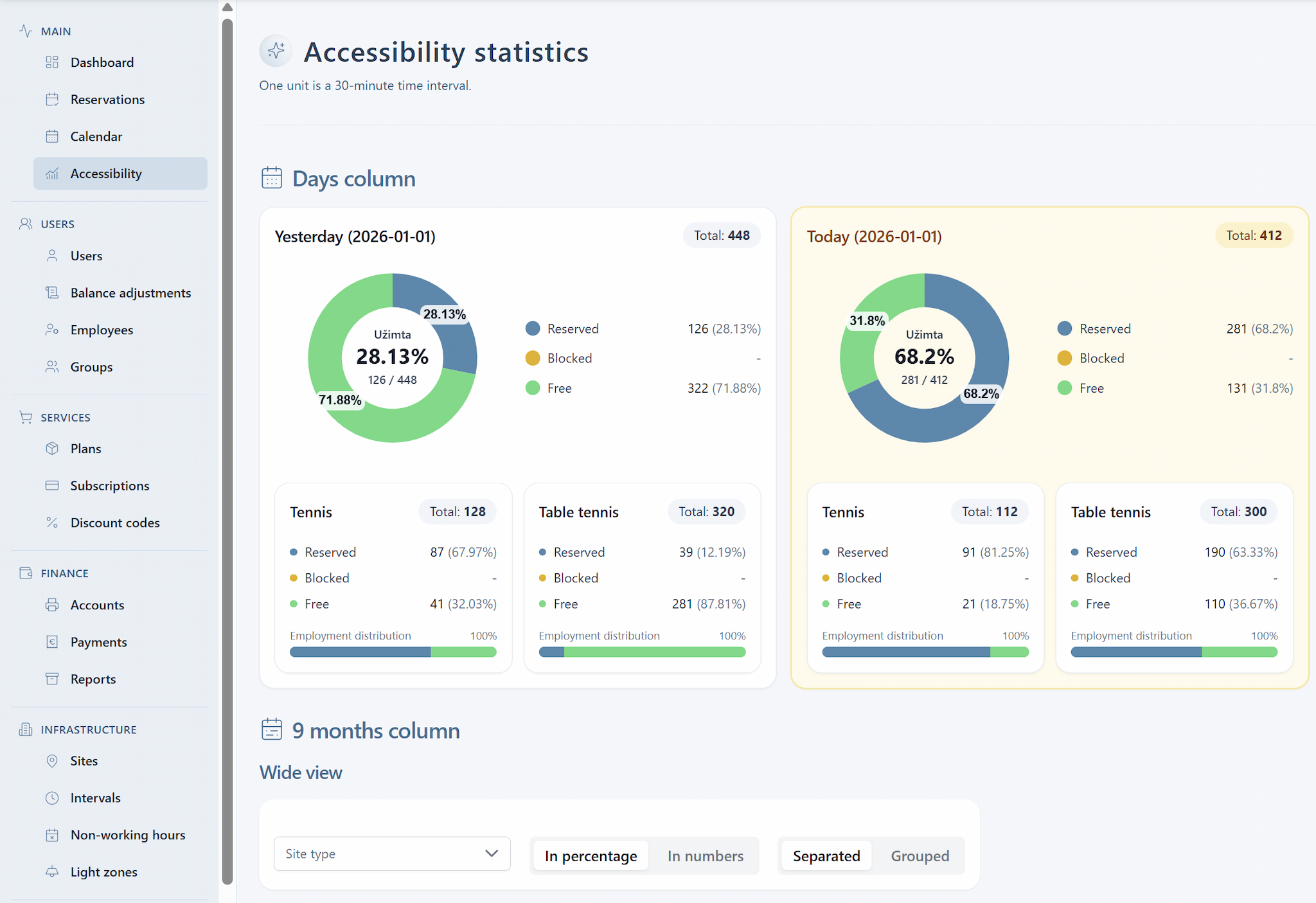The width and height of the screenshot is (1316, 903).
Task: Click the Accessibility chart icon
Action: pyautogui.click(x=52, y=174)
